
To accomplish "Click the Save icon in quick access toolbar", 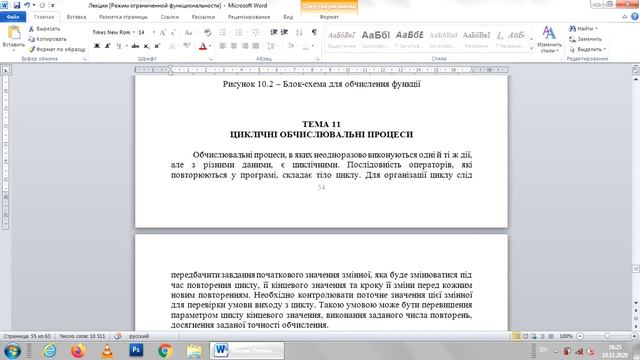I will click(x=16, y=5).
